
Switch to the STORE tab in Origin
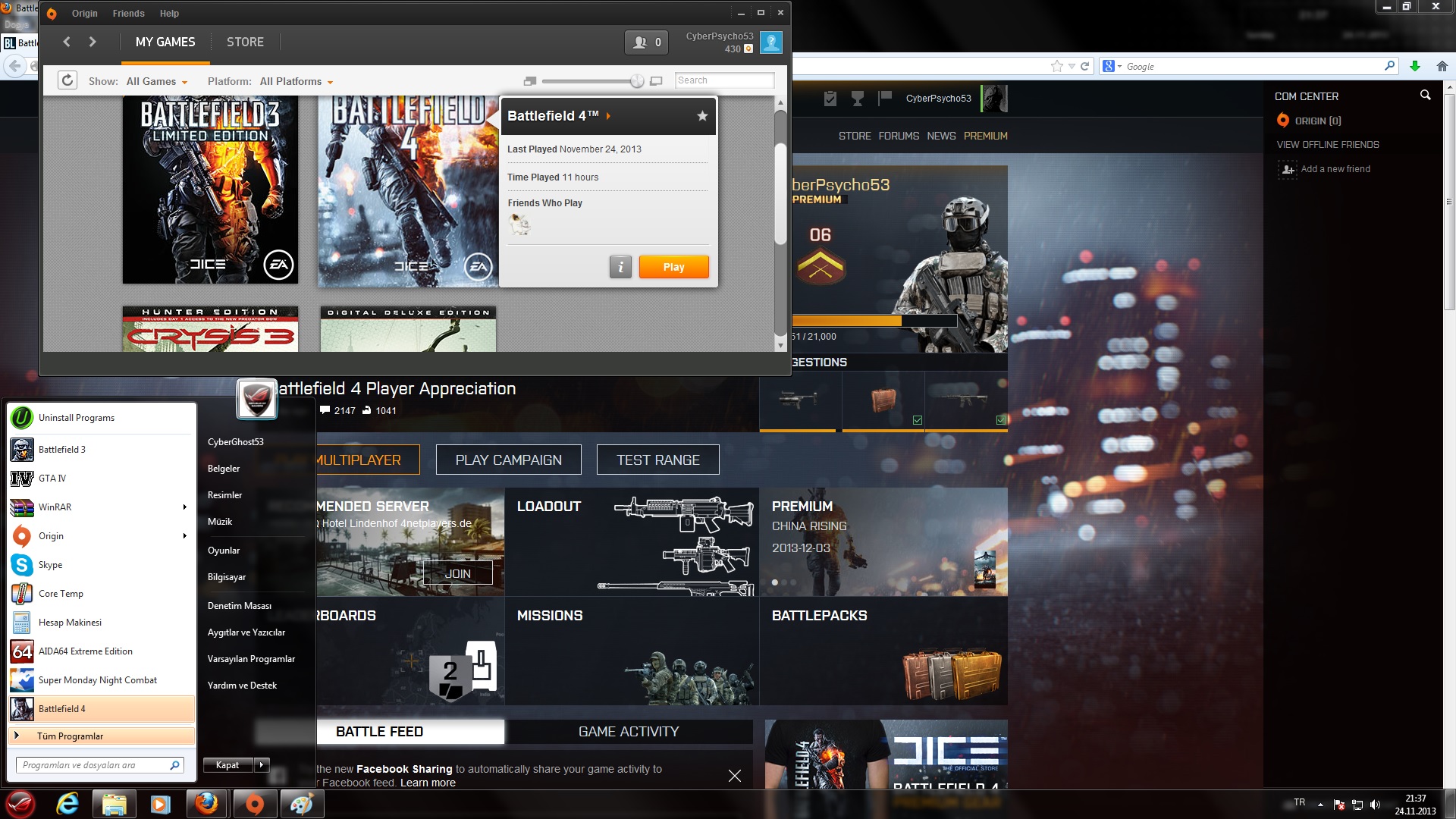point(245,42)
